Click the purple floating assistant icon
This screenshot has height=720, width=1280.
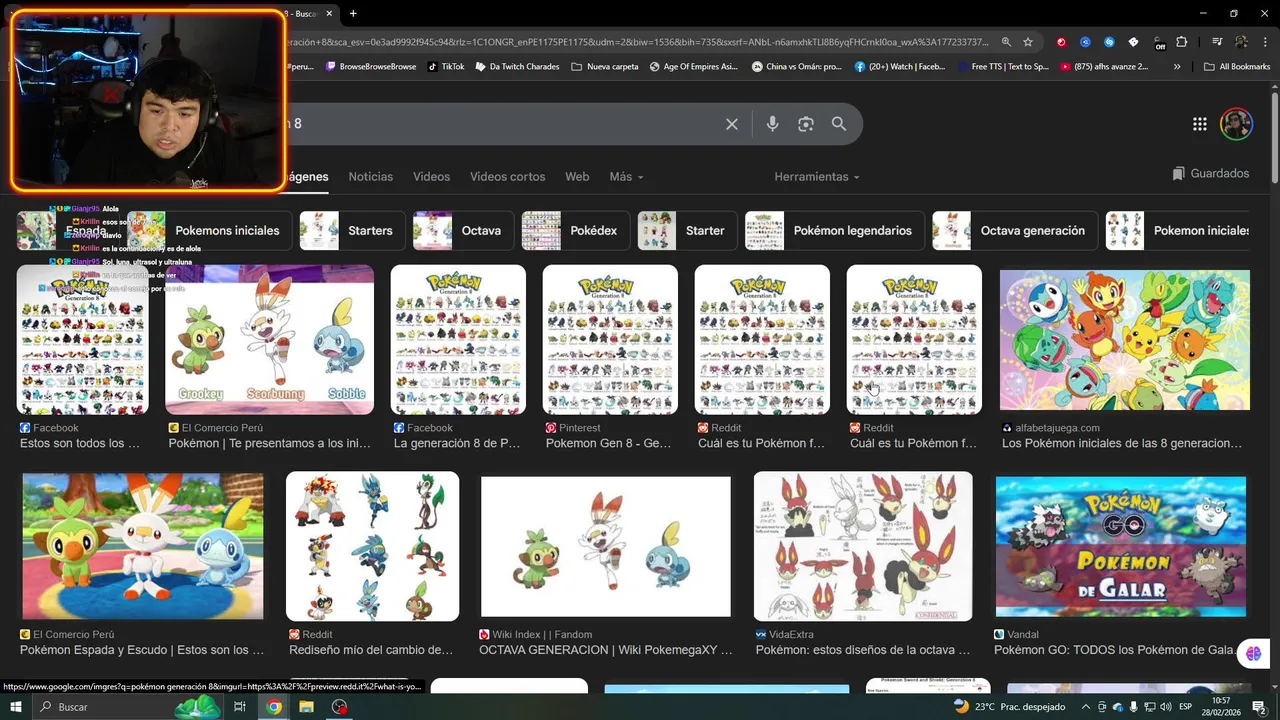pos(1253,654)
